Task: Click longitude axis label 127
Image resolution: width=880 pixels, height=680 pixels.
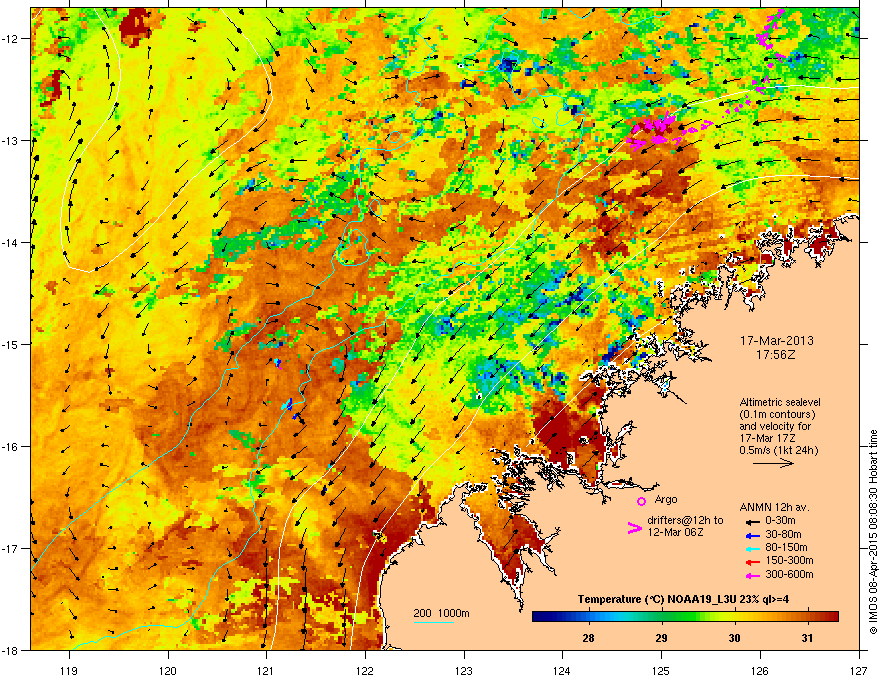Action: click(859, 670)
